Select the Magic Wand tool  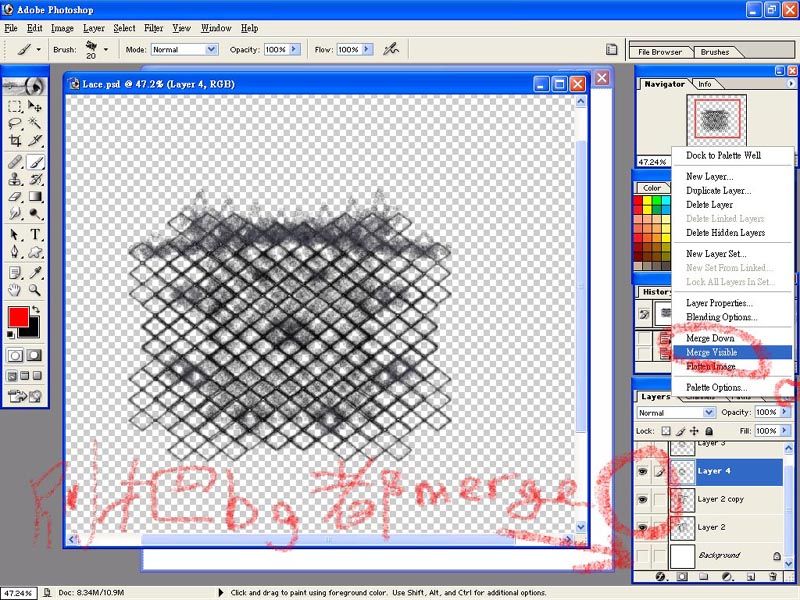(35, 123)
